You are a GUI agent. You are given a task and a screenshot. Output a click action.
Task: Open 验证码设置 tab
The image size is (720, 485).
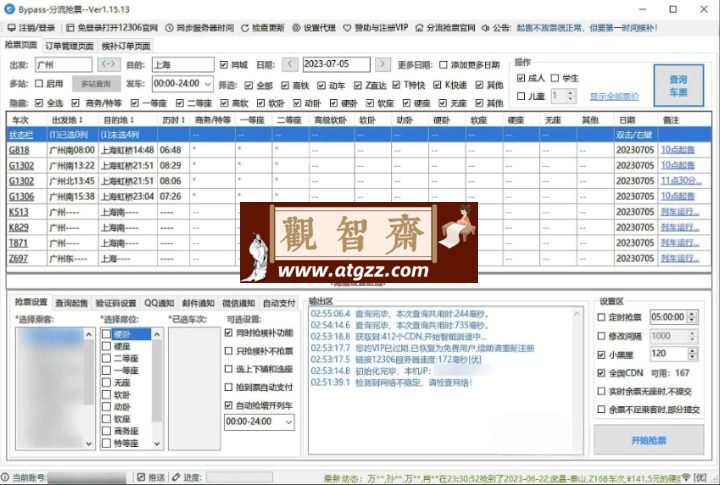click(x=116, y=303)
